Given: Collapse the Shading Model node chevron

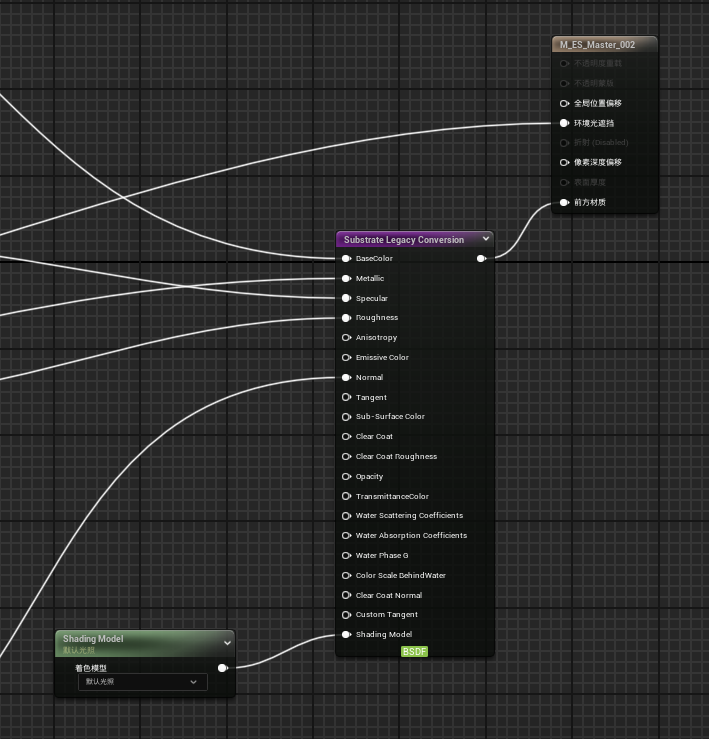Looking at the screenshot, I should [227, 643].
